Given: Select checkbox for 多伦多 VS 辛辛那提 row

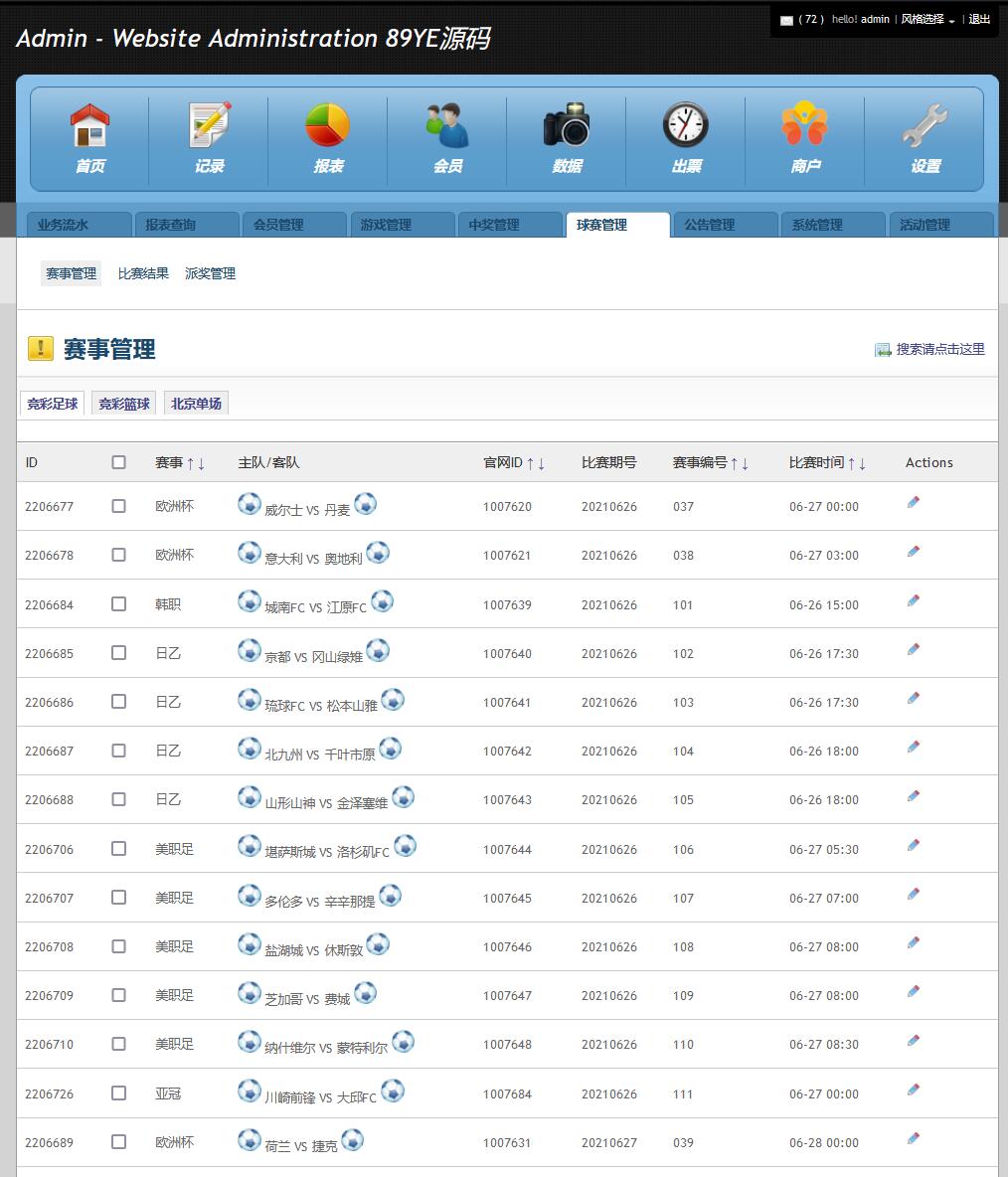Looking at the screenshot, I should click(119, 898).
